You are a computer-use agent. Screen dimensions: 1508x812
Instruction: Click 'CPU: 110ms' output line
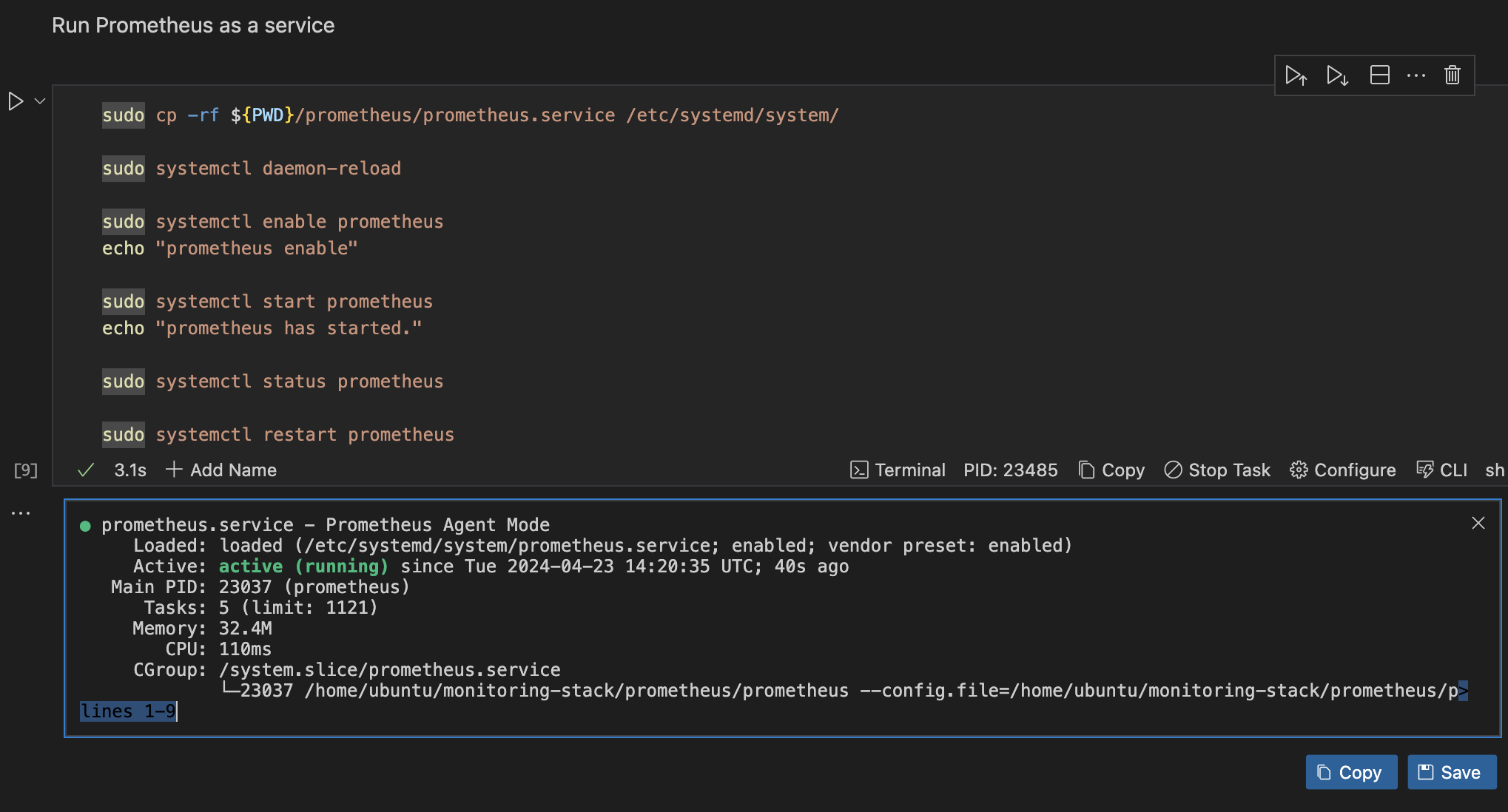point(218,649)
